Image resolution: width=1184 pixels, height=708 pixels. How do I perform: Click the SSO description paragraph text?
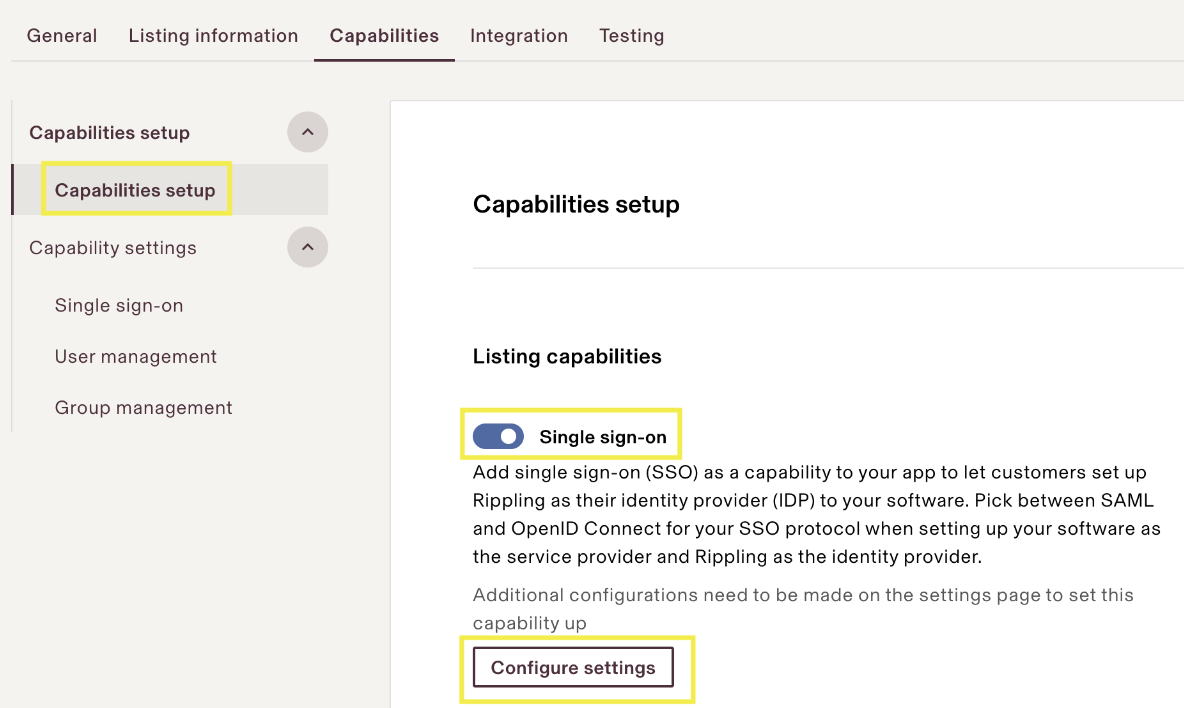815,514
